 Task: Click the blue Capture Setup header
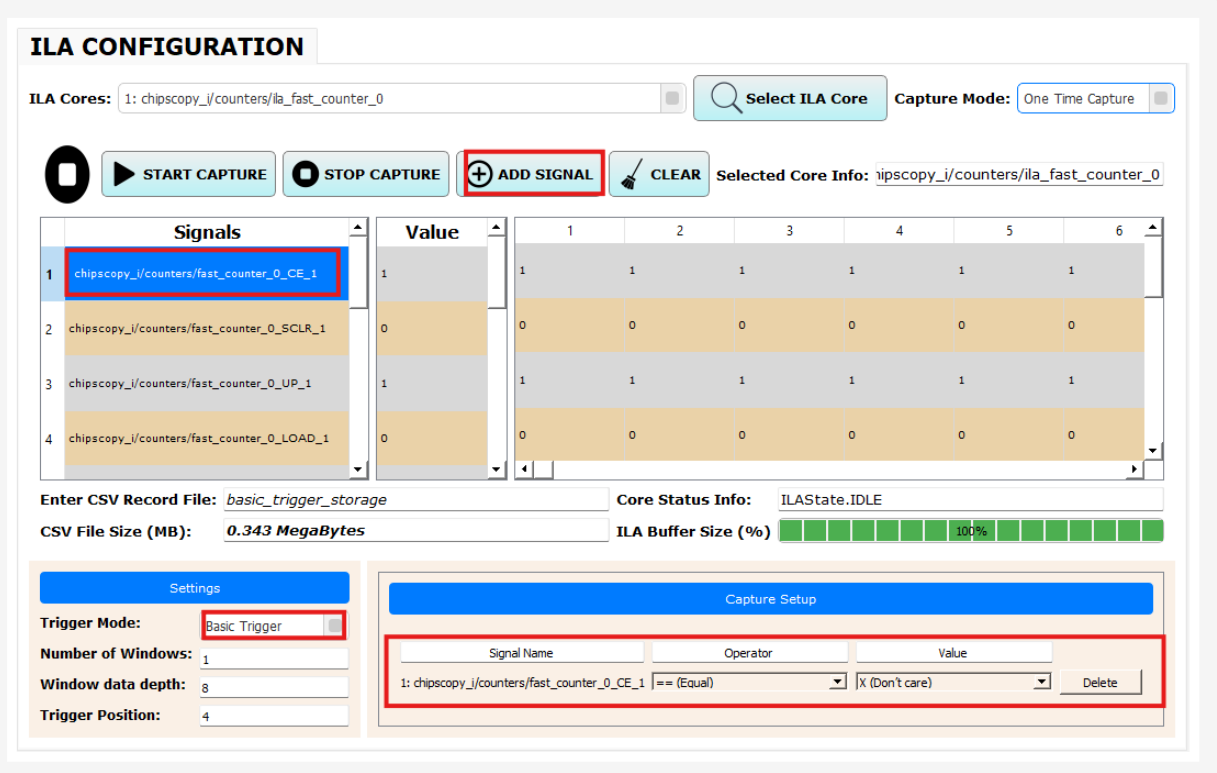(x=770, y=599)
